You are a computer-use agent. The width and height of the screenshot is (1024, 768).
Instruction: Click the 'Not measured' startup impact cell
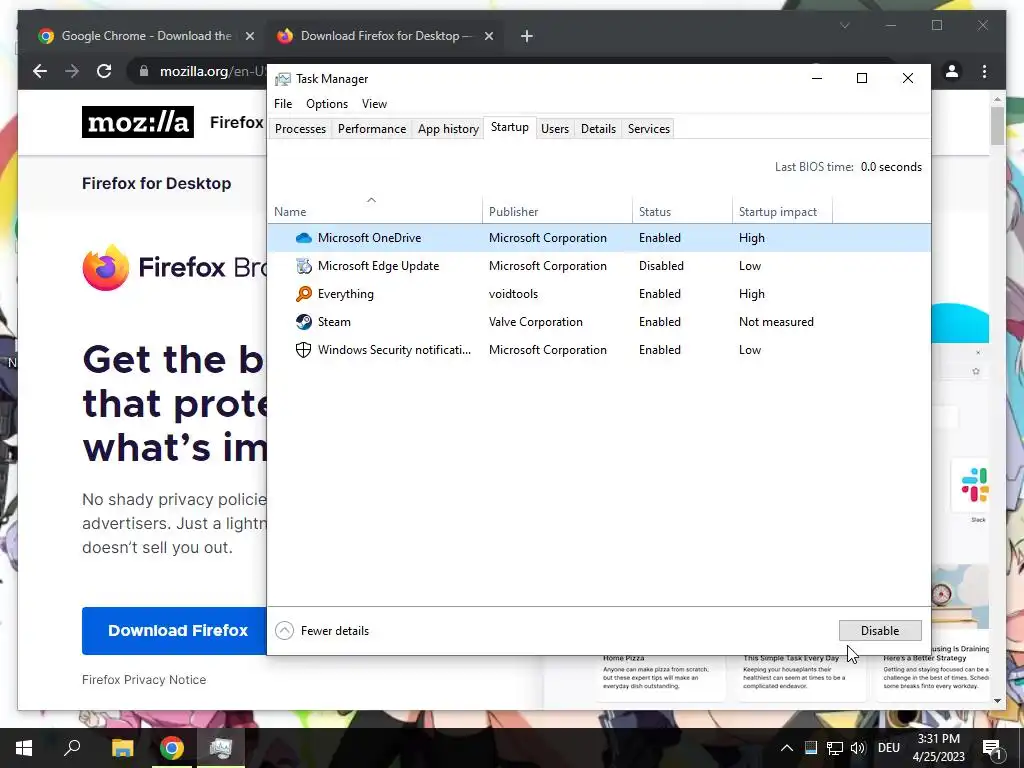click(x=776, y=322)
